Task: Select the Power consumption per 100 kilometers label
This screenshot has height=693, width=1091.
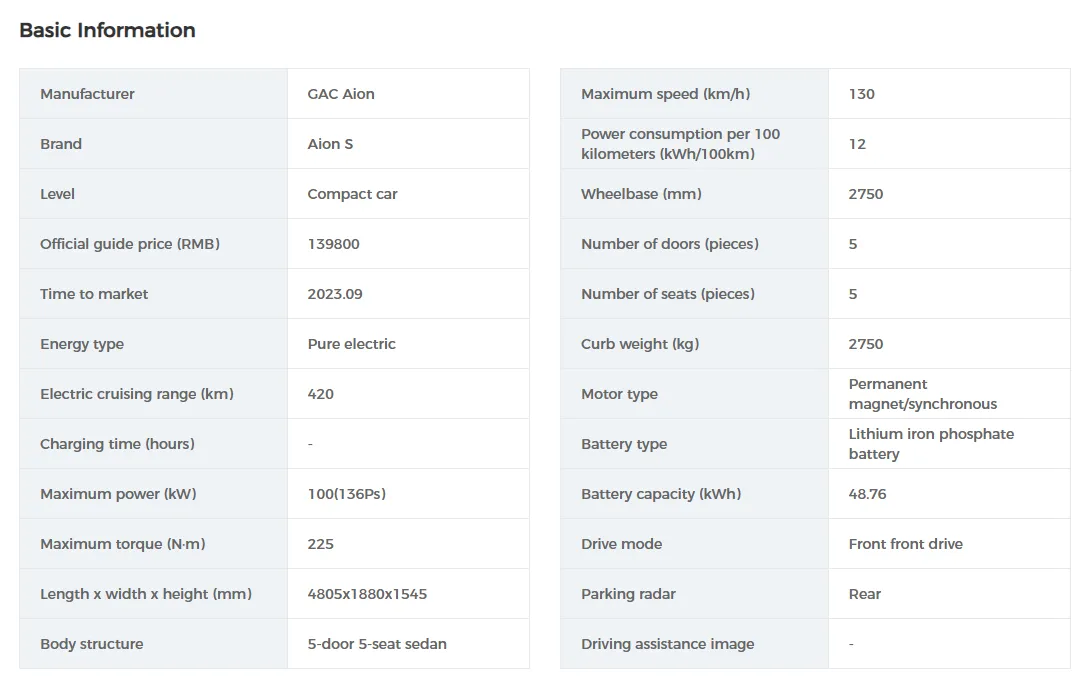Action: [x=680, y=144]
